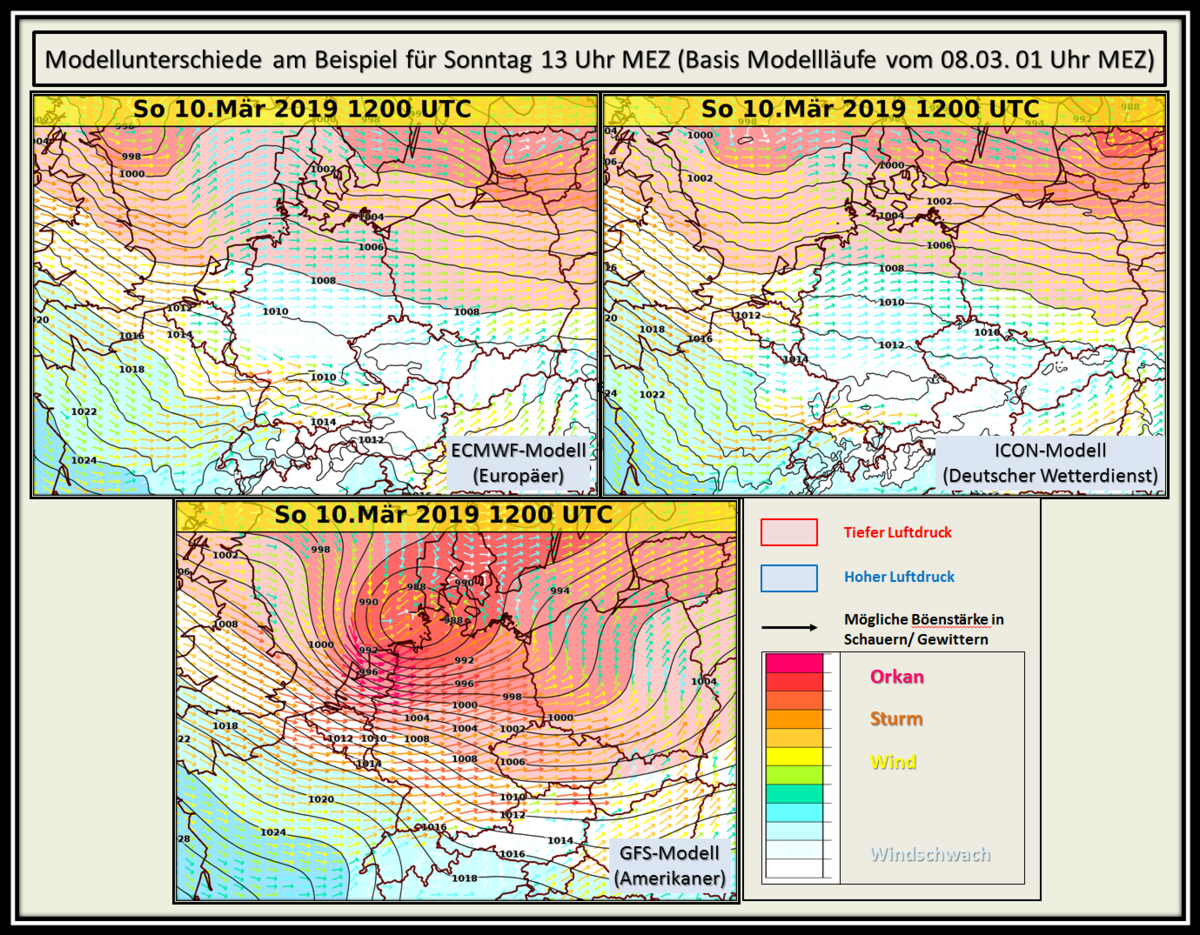
Task: Pick the bright red swatch below the magenta one
Action: (x=793, y=681)
